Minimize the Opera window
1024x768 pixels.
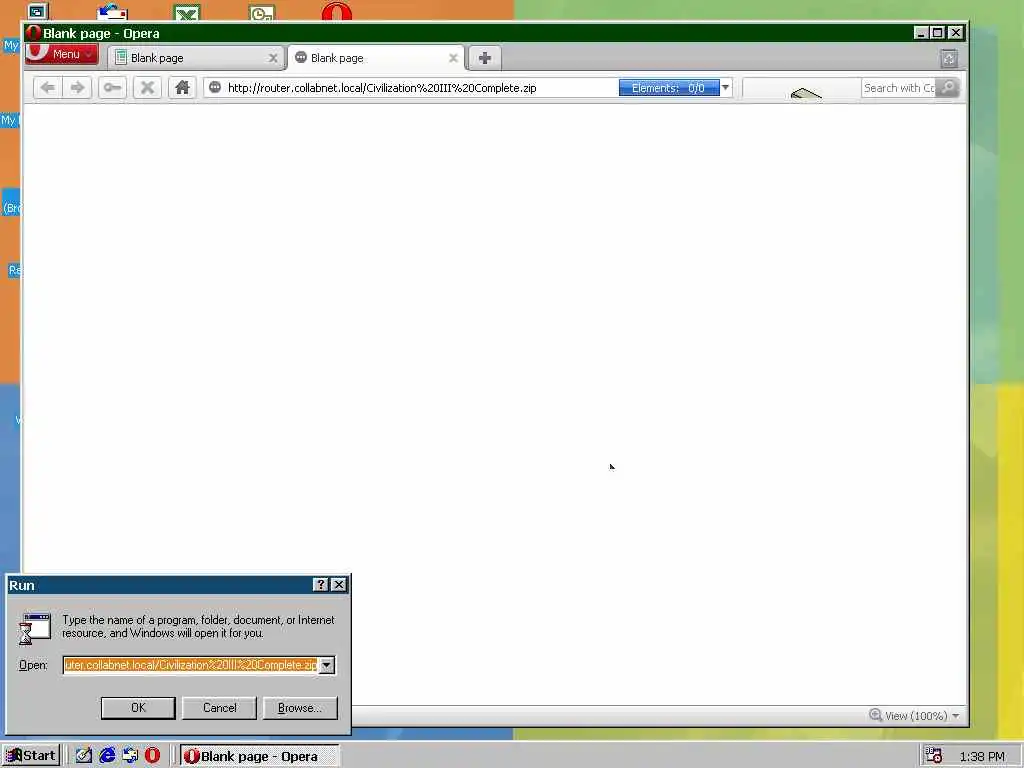tap(921, 33)
